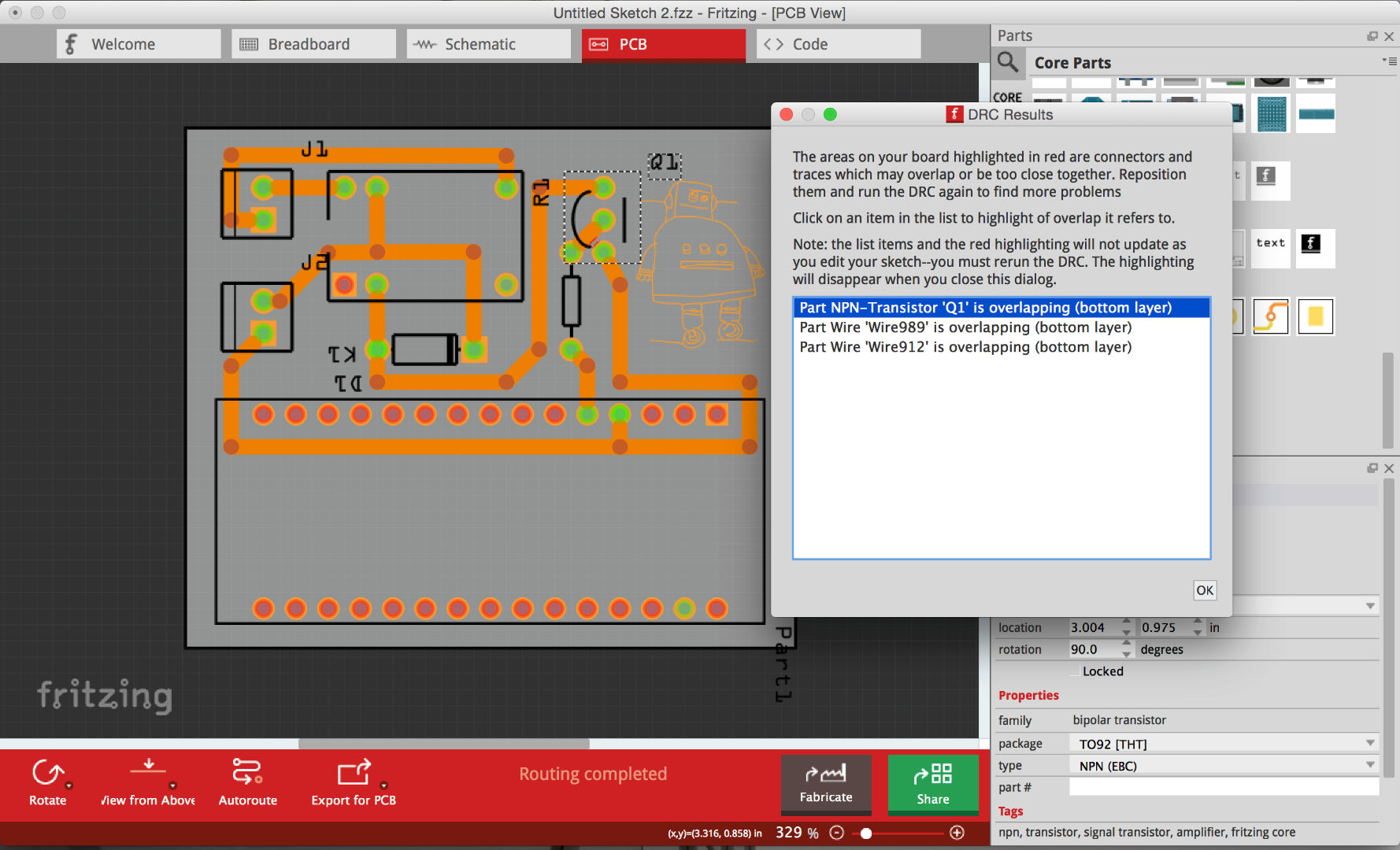Enable the Locked checkbox in the inspector

(x=1075, y=671)
